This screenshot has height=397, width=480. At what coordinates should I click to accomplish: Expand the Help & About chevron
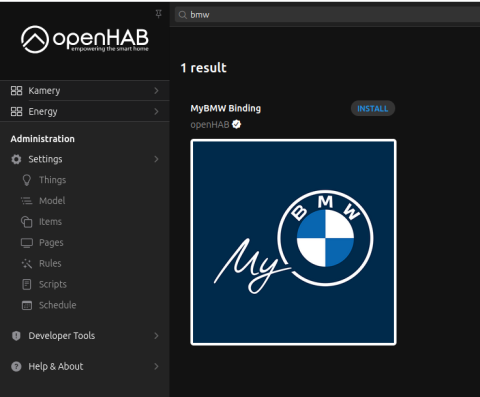156,366
